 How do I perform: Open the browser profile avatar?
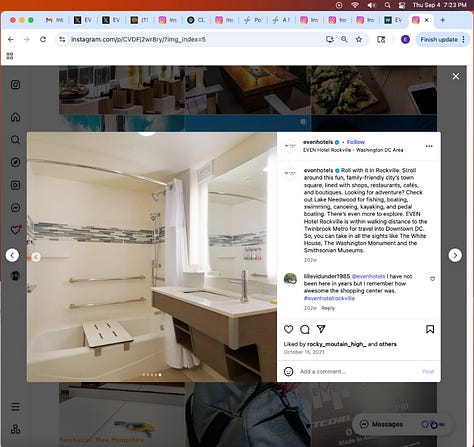pyautogui.click(x=405, y=39)
